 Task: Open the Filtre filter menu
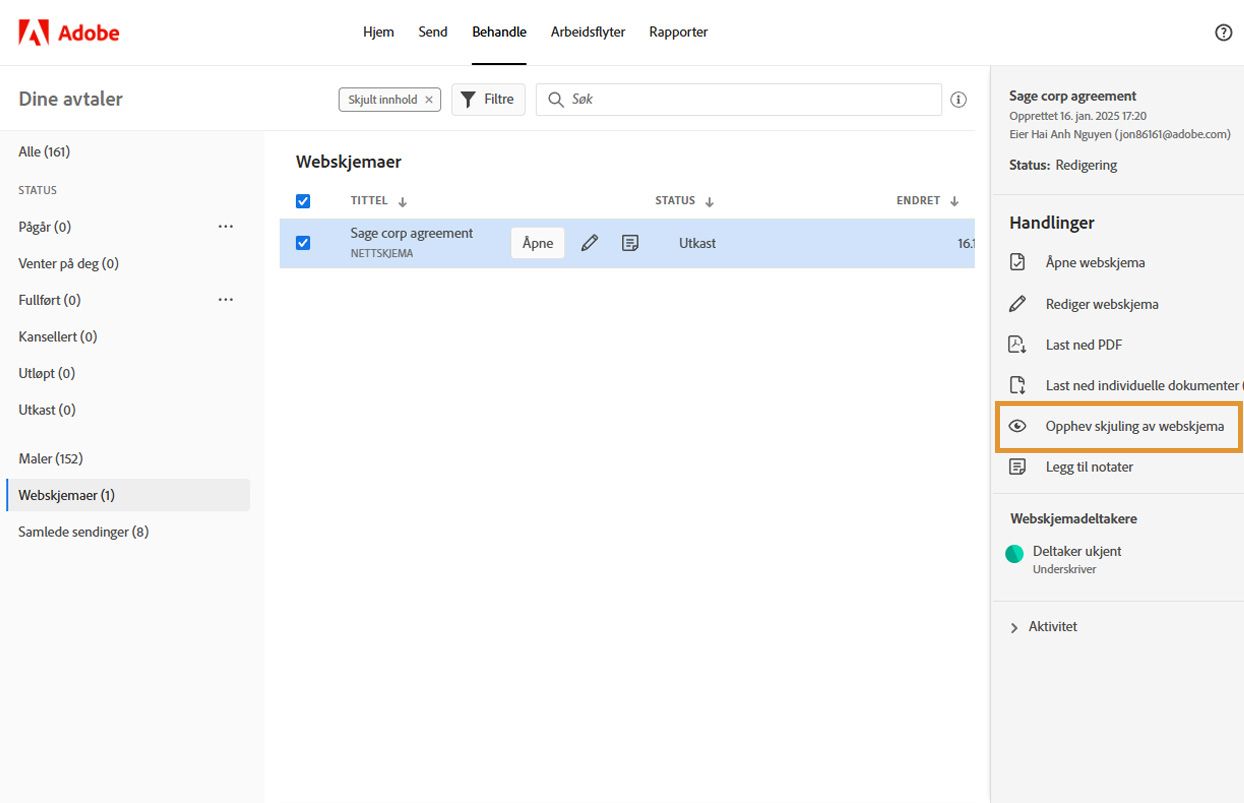pyautogui.click(x=488, y=99)
